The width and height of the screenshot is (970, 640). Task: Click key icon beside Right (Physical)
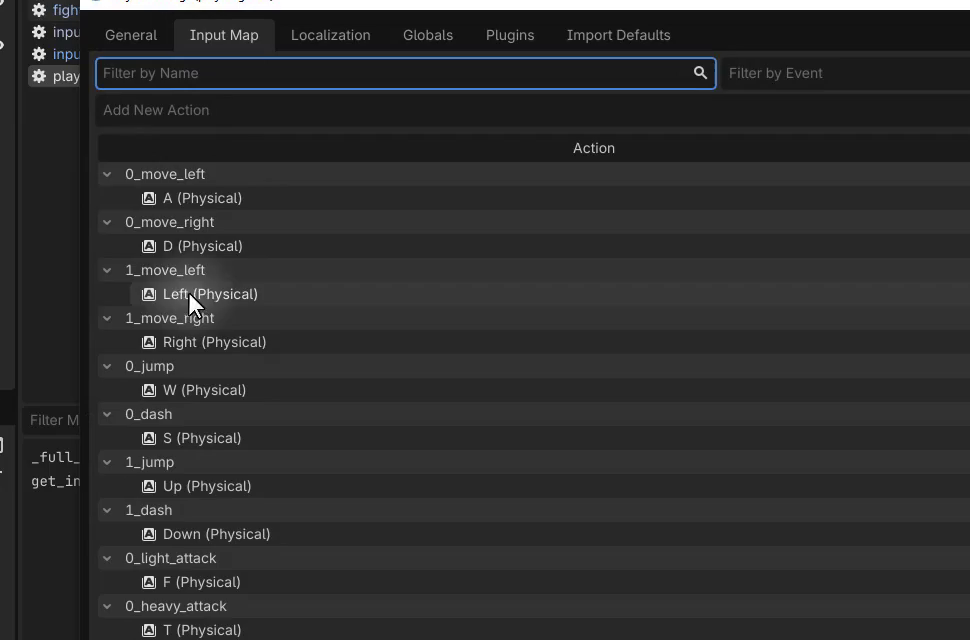pyautogui.click(x=148, y=343)
